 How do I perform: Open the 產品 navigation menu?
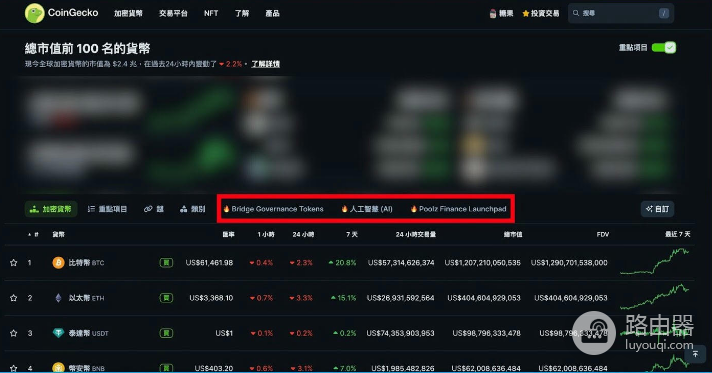[x=272, y=14]
